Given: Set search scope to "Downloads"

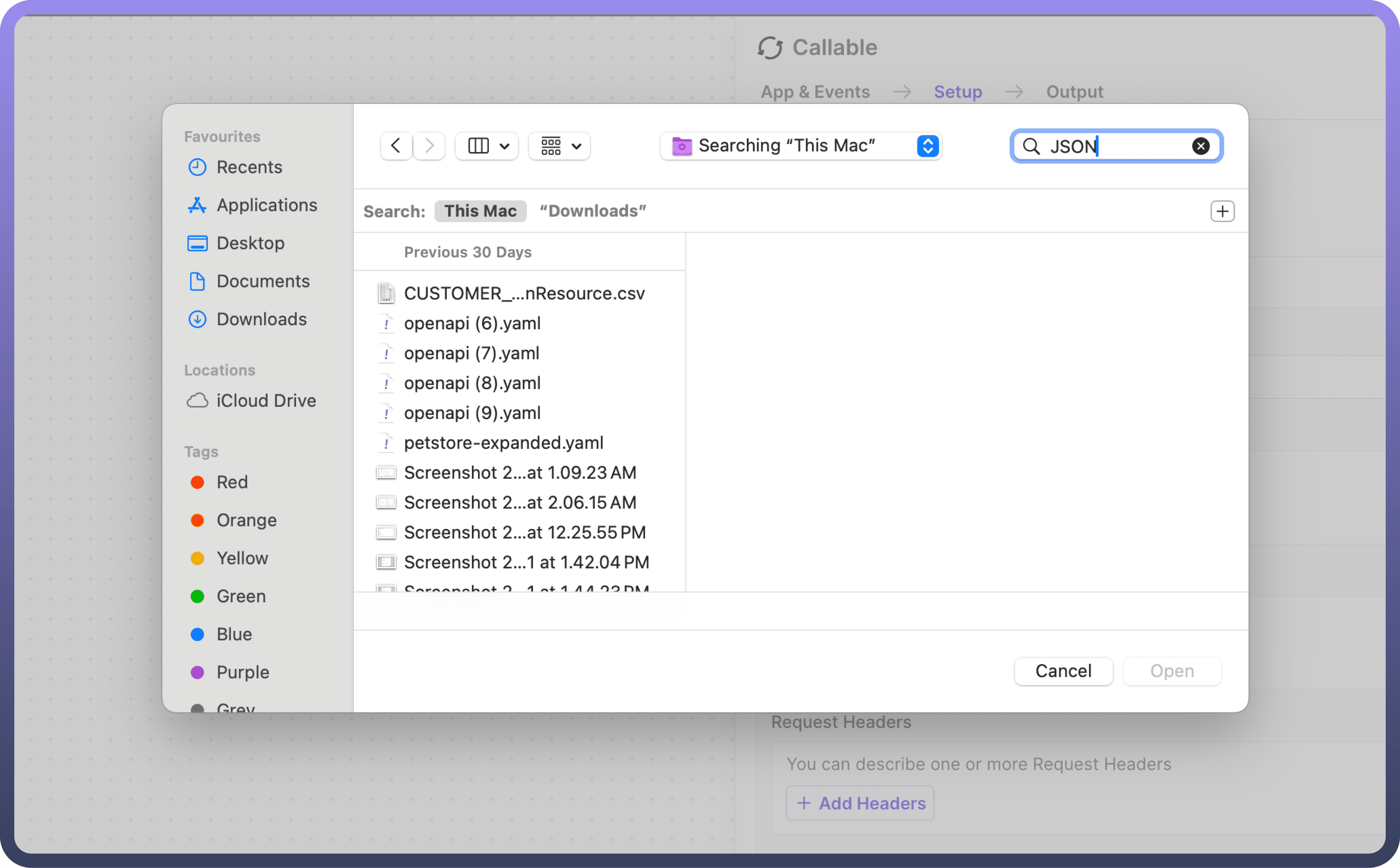Looking at the screenshot, I should pyautogui.click(x=593, y=211).
